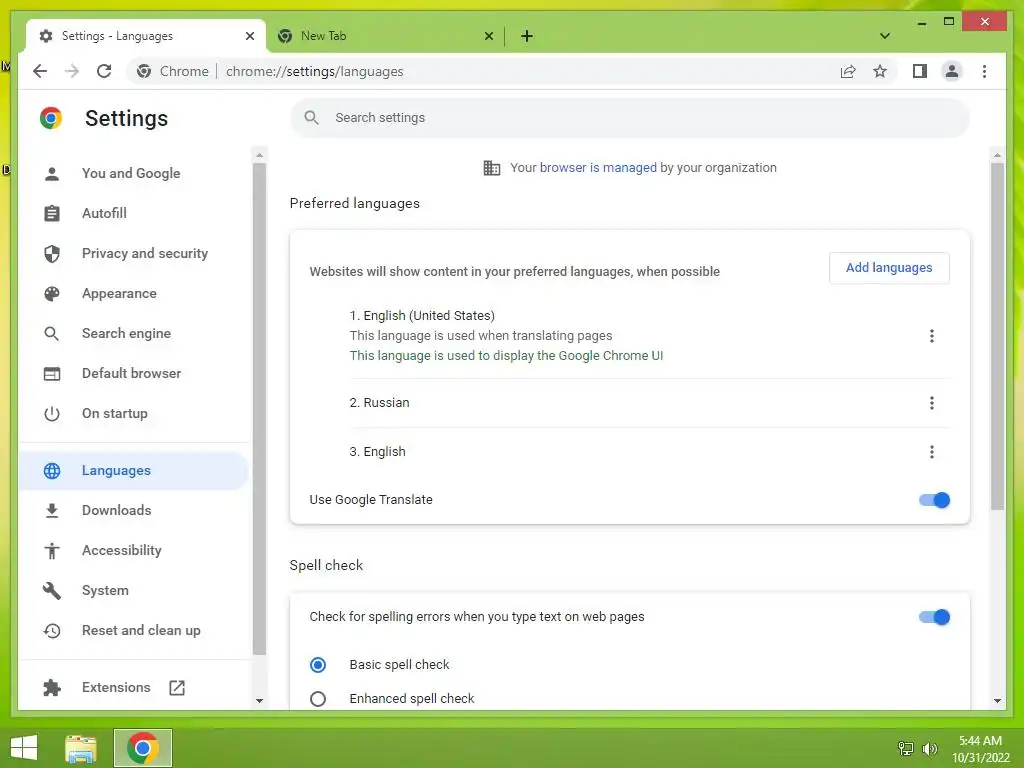
Task: Click the 'Spell check' section heading
Action: (x=326, y=566)
